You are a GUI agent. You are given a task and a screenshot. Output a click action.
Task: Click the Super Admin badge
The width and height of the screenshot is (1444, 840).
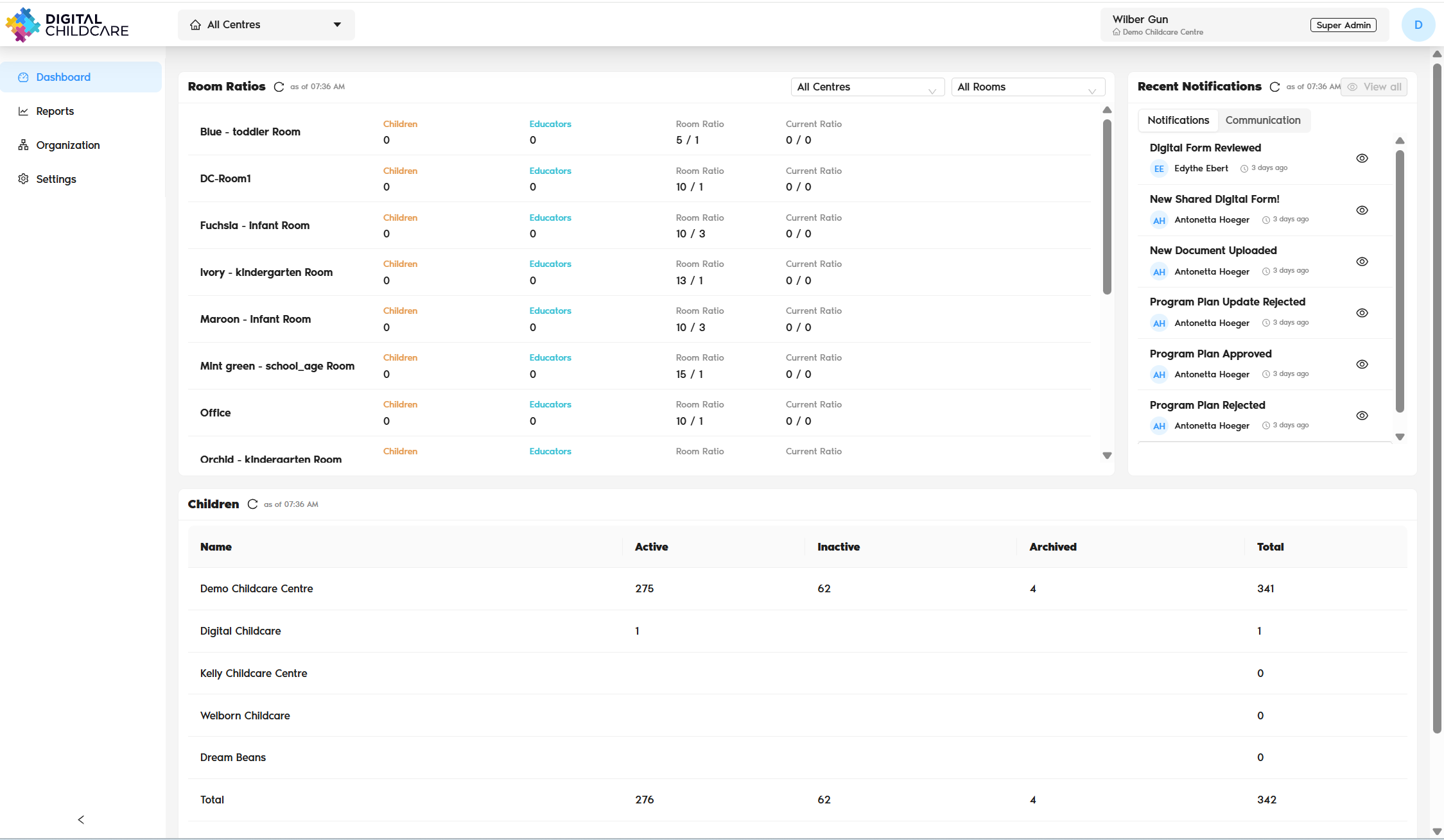pyautogui.click(x=1343, y=24)
